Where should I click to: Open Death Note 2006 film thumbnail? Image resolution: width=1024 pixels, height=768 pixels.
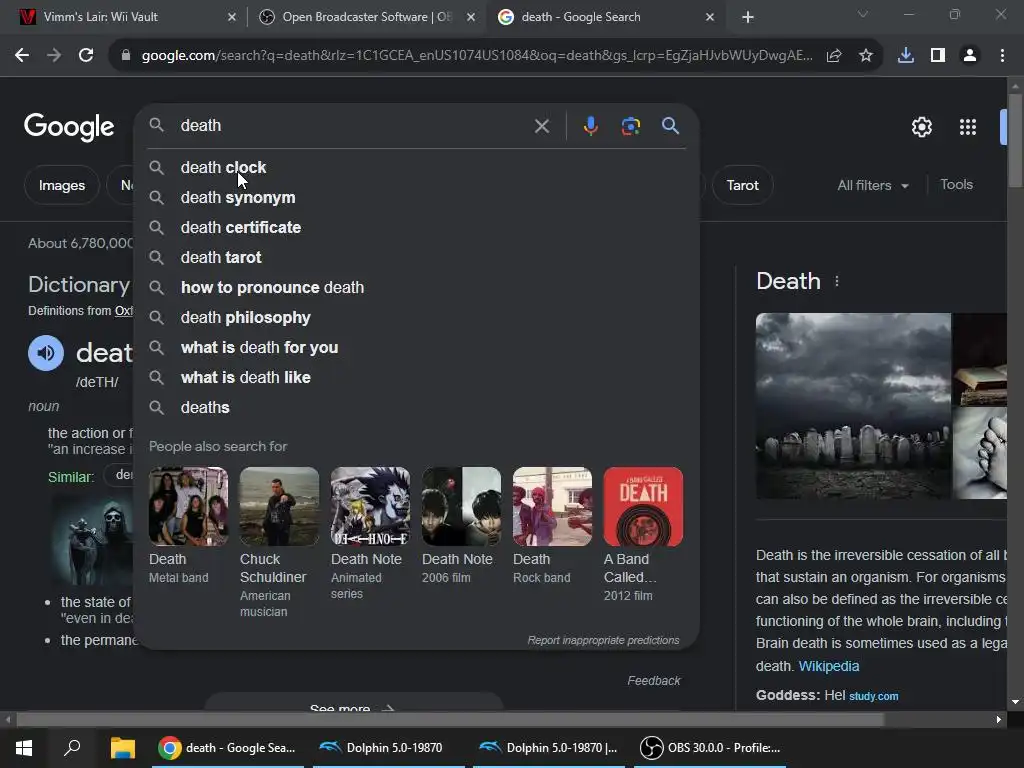[x=462, y=506]
